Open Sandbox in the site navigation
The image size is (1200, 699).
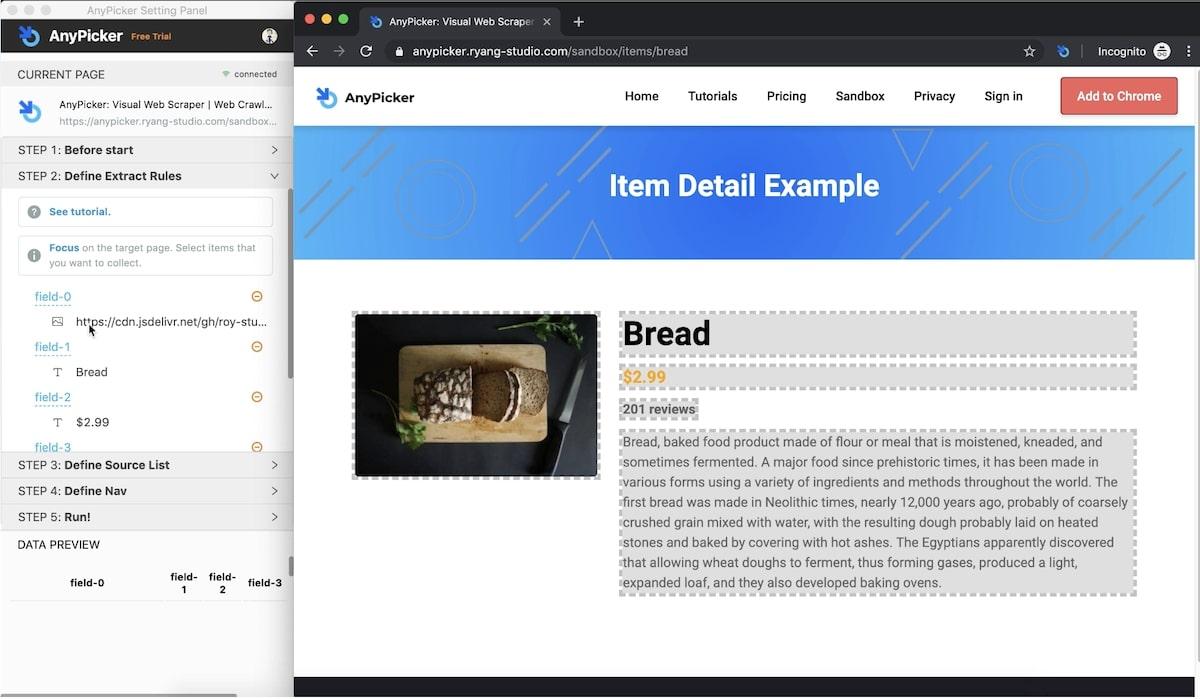860,96
